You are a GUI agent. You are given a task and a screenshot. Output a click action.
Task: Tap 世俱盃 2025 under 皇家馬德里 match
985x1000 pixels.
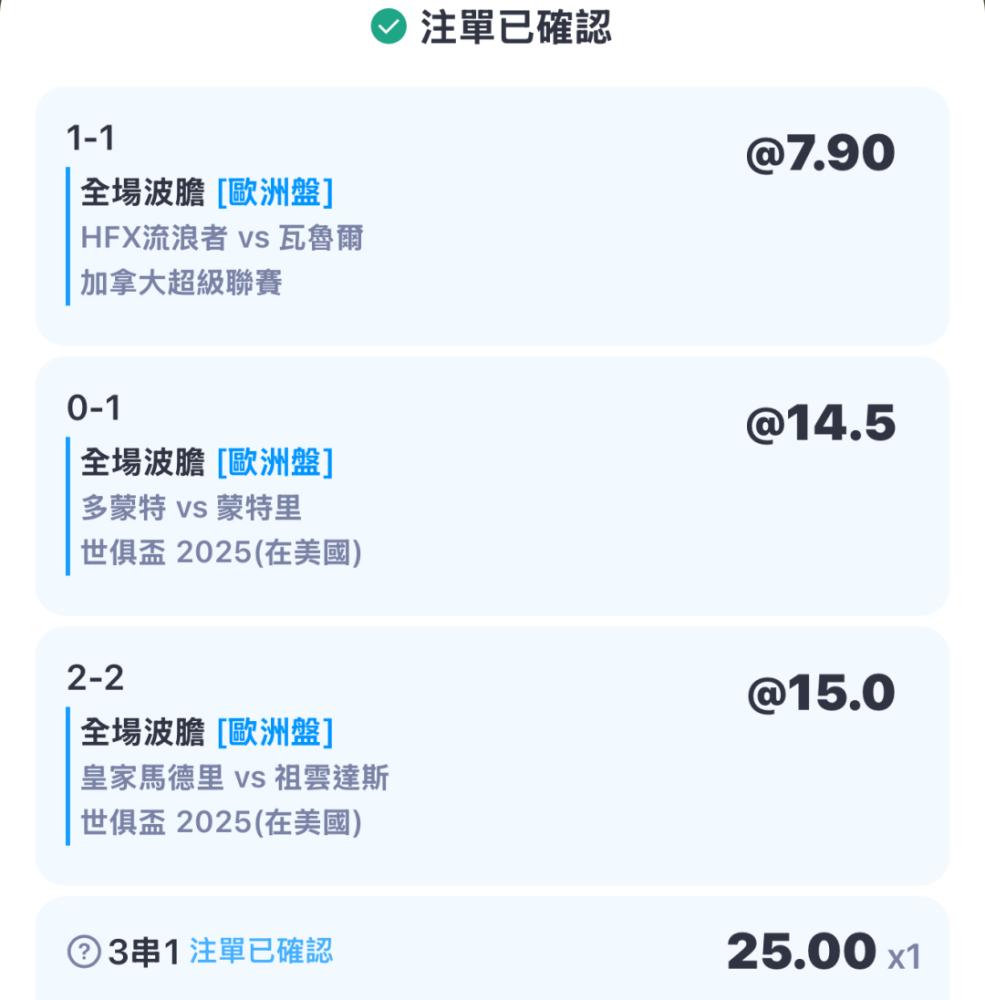pyautogui.click(x=221, y=822)
